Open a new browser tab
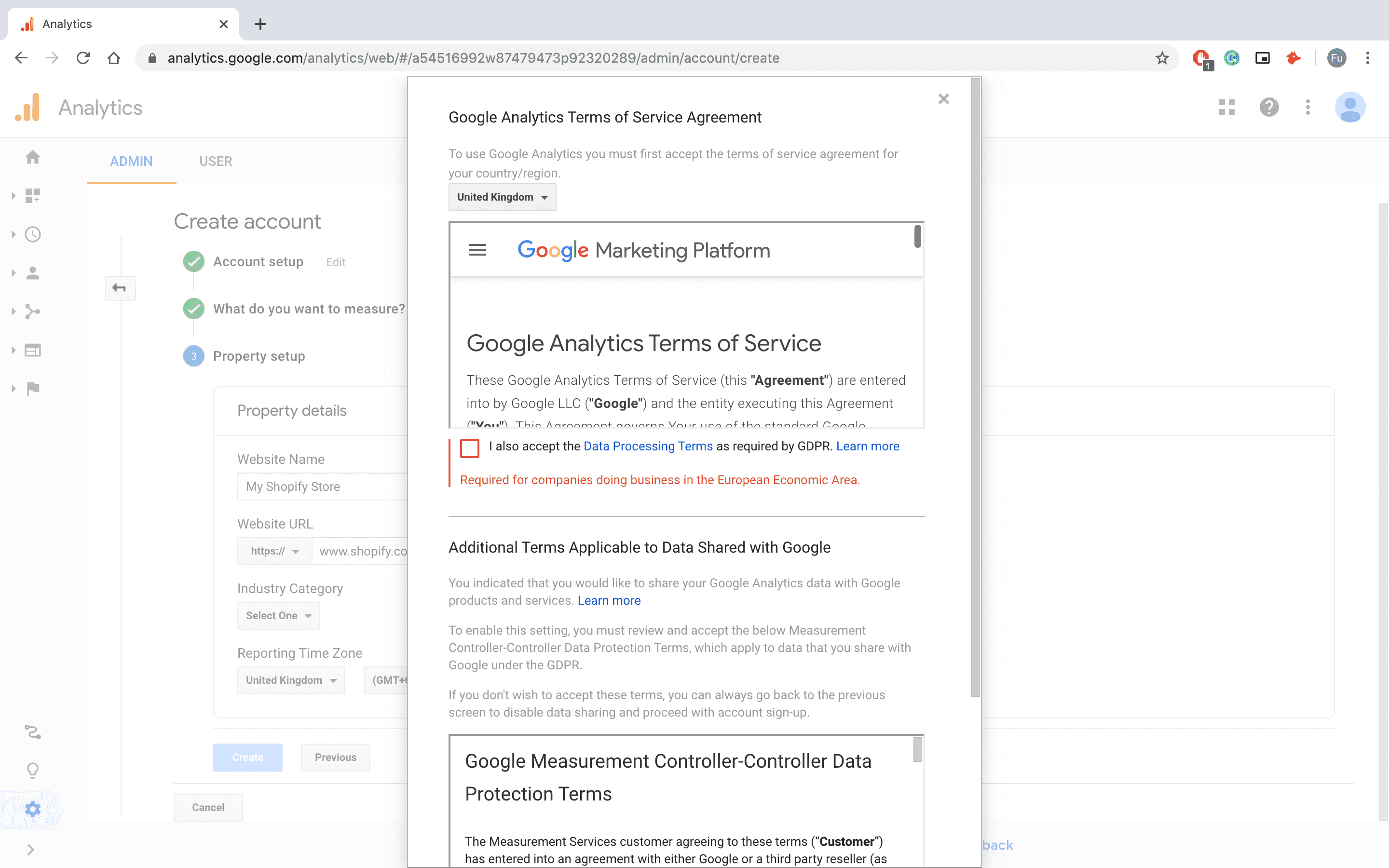1389x868 pixels. (260, 24)
